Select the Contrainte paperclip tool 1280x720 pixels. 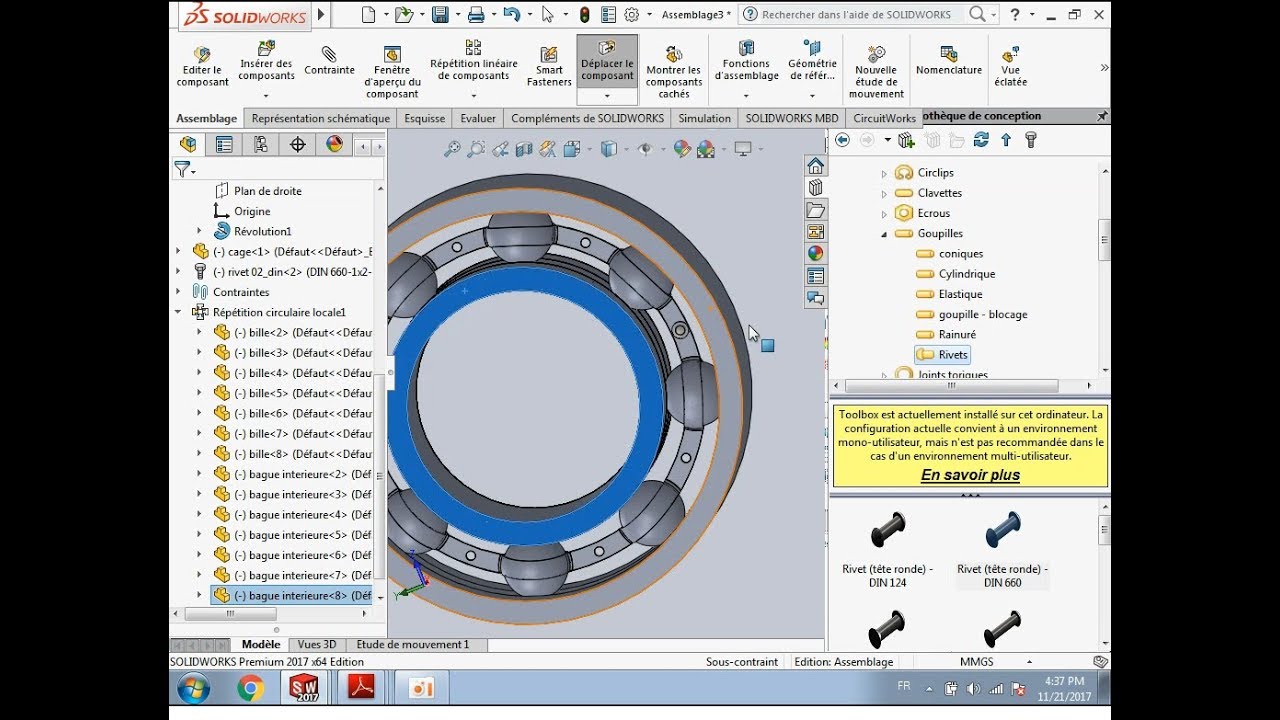[329, 60]
